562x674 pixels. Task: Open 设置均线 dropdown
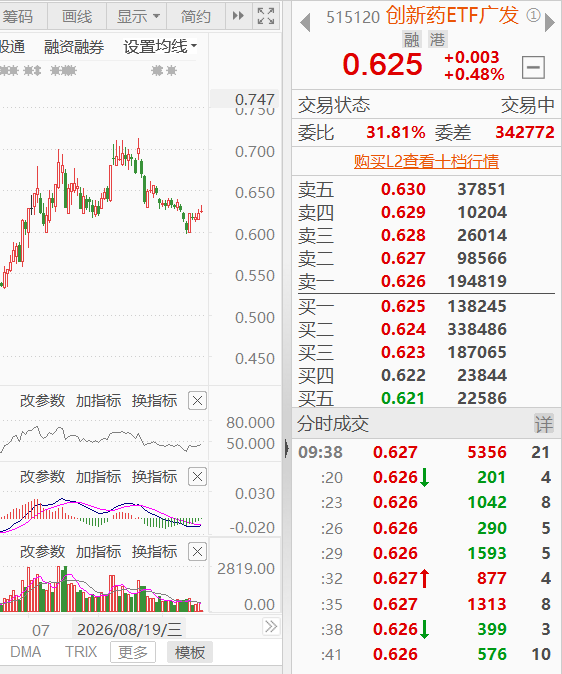[x=160, y=46]
